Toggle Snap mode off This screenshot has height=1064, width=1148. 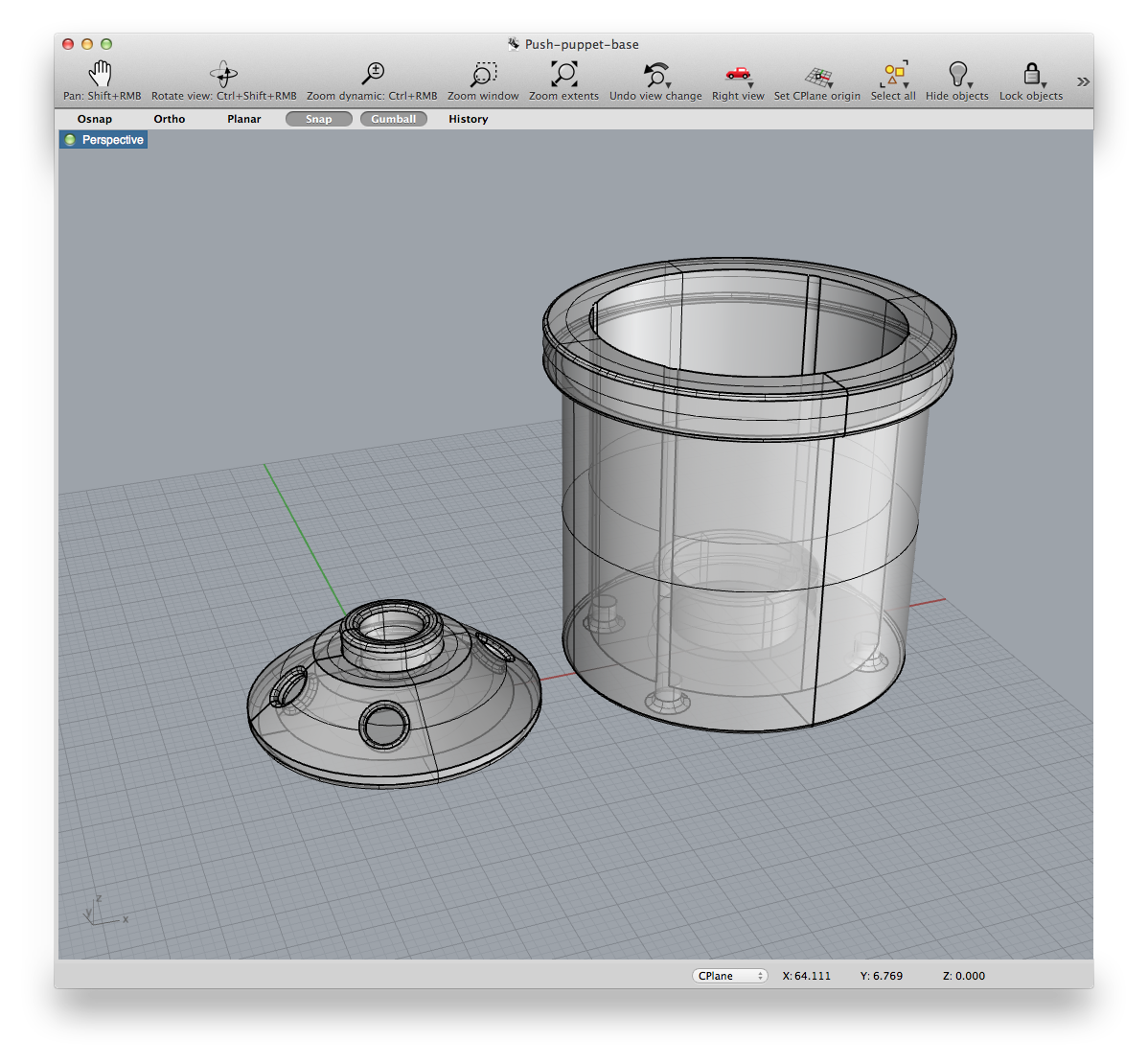tap(318, 119)
